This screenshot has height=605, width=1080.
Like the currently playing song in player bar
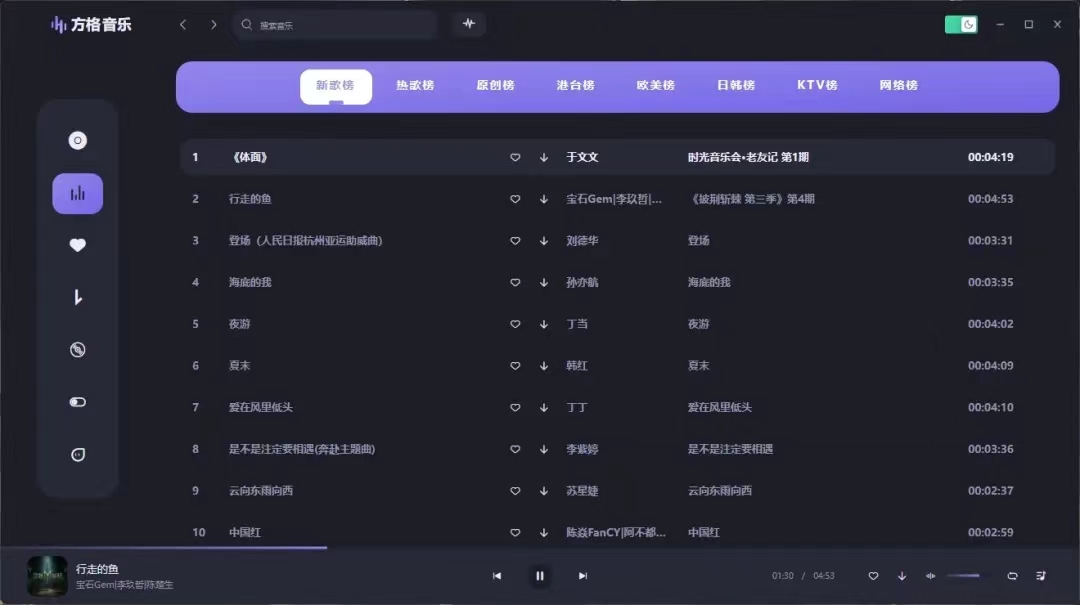coord(873,576)
